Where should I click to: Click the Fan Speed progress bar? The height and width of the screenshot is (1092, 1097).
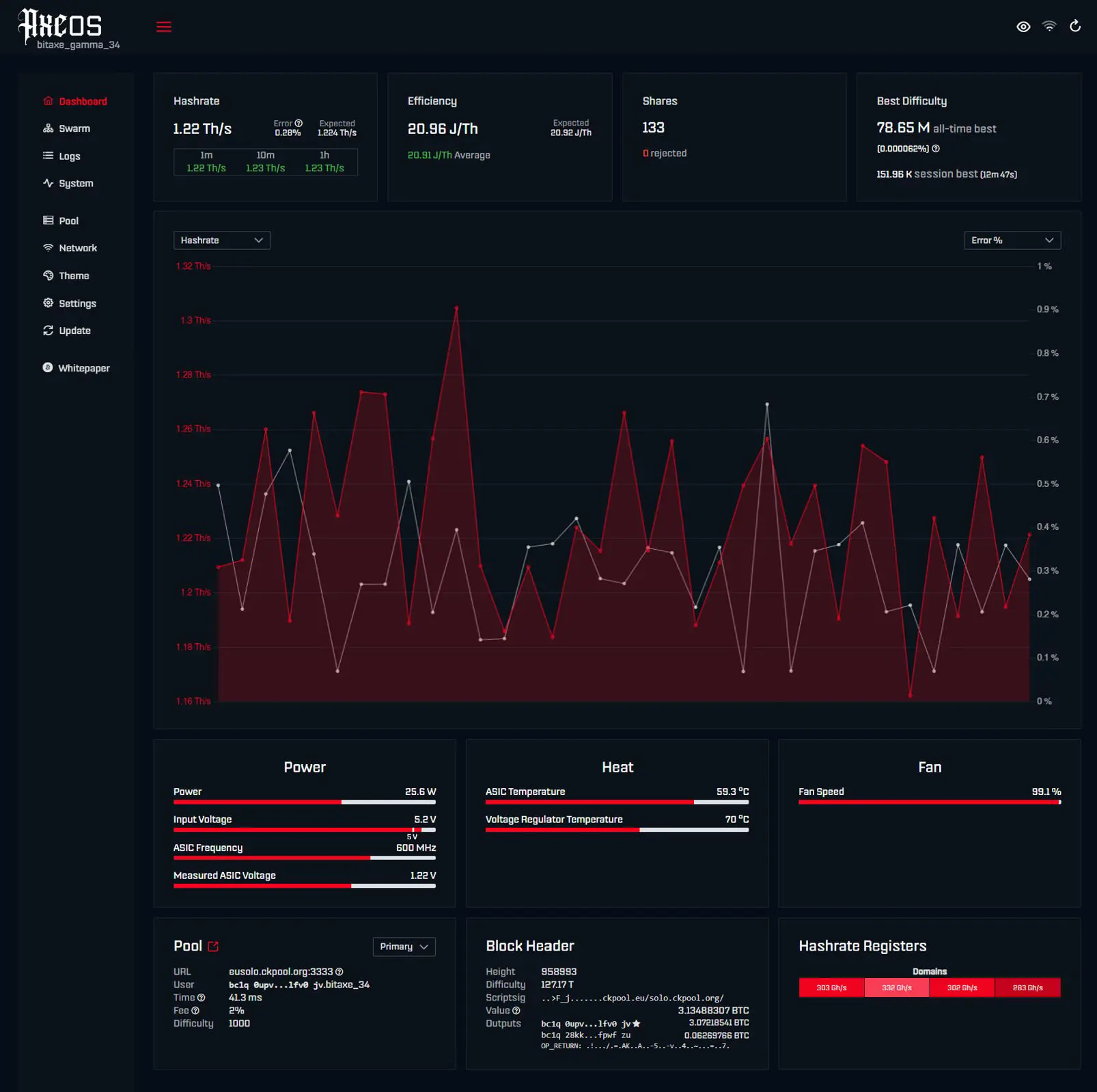[x=930, y=802]
